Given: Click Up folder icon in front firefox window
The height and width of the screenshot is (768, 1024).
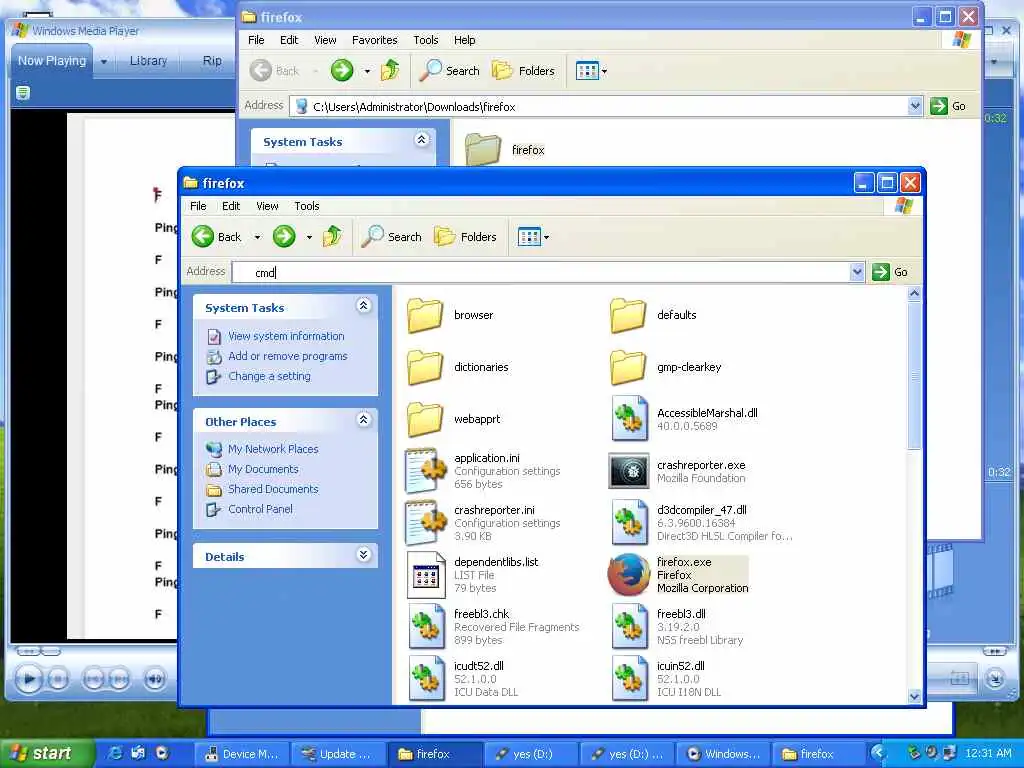Looking at the screenshot, I should click(332, 236).
